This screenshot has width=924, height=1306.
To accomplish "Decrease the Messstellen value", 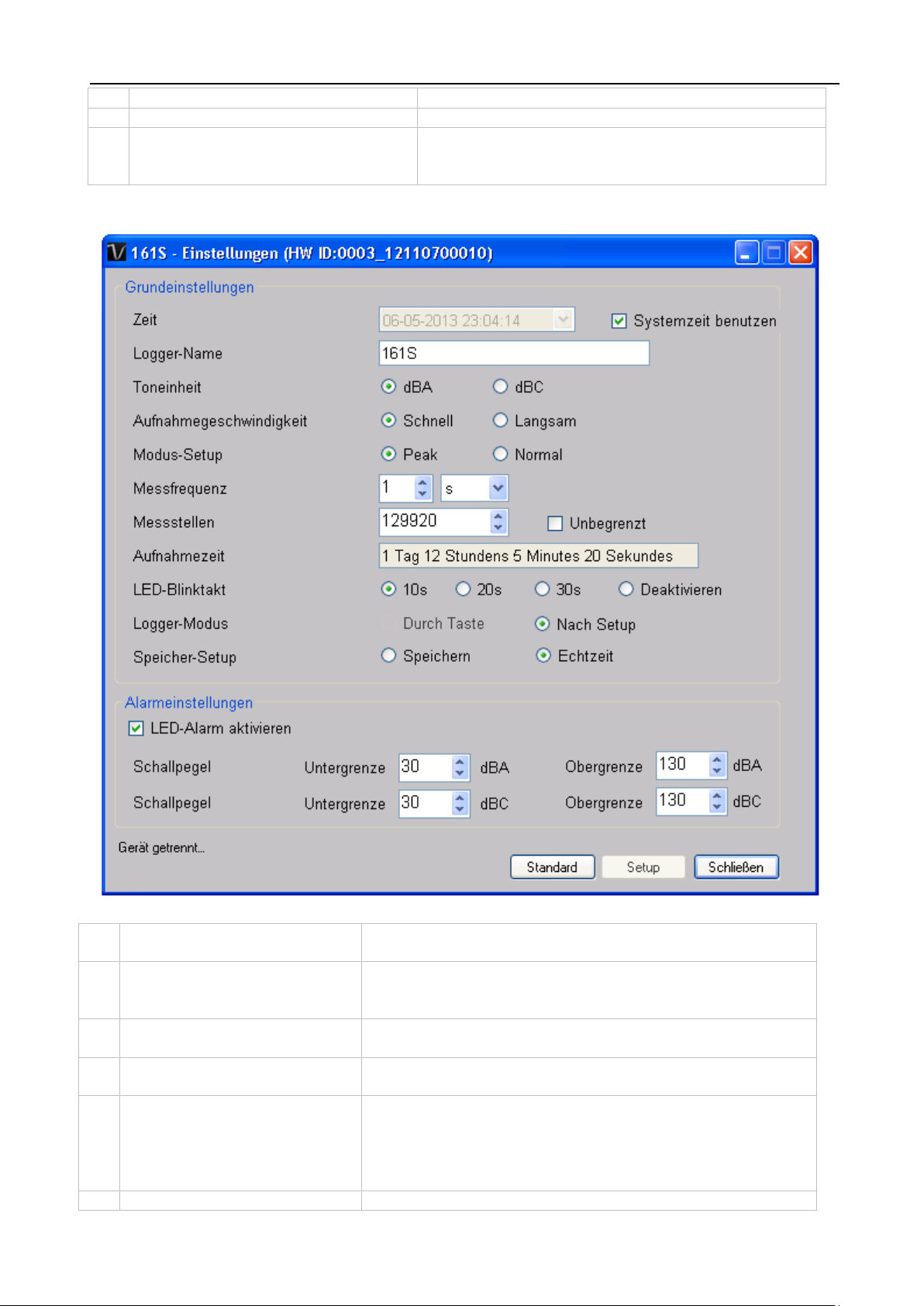I will tap(498, 528).
